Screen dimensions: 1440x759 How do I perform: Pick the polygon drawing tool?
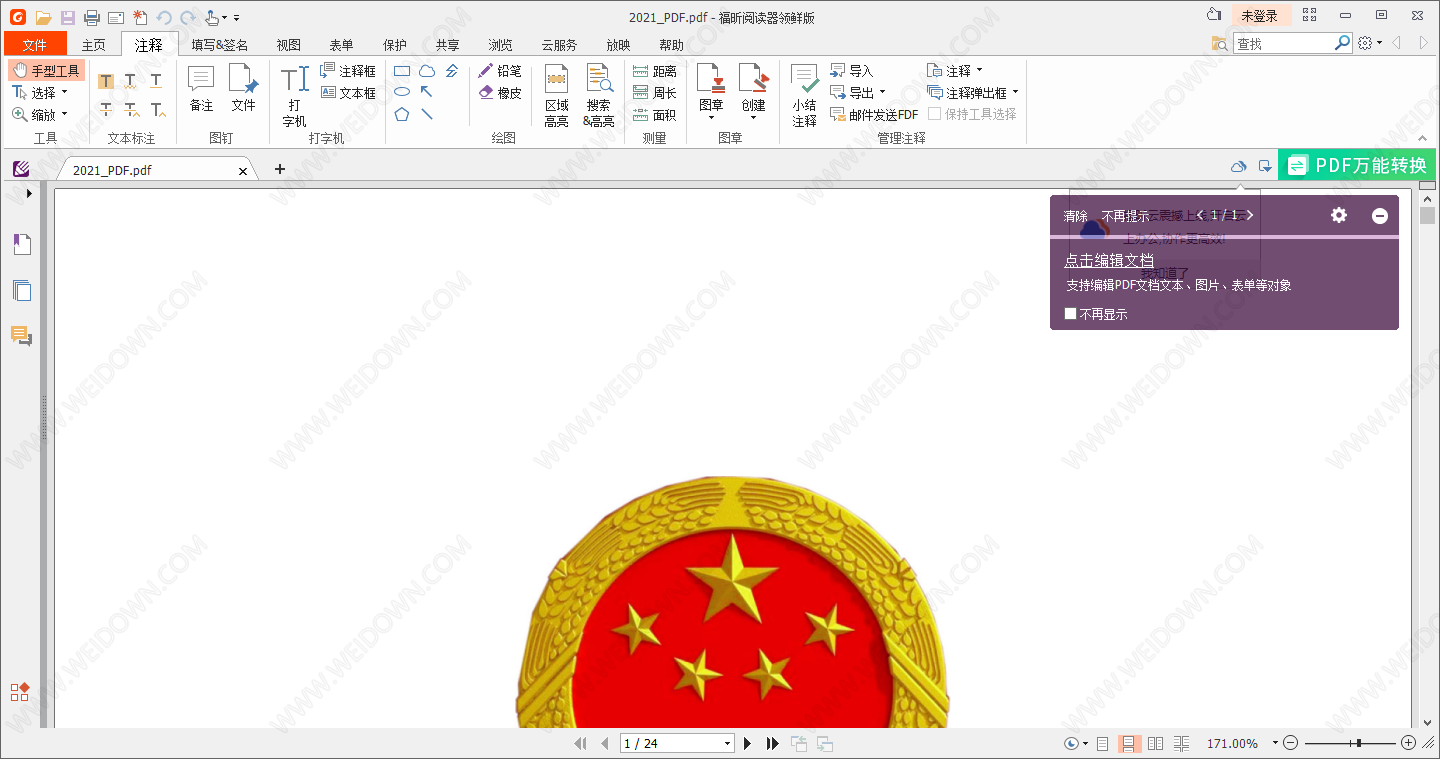(402, 114)
